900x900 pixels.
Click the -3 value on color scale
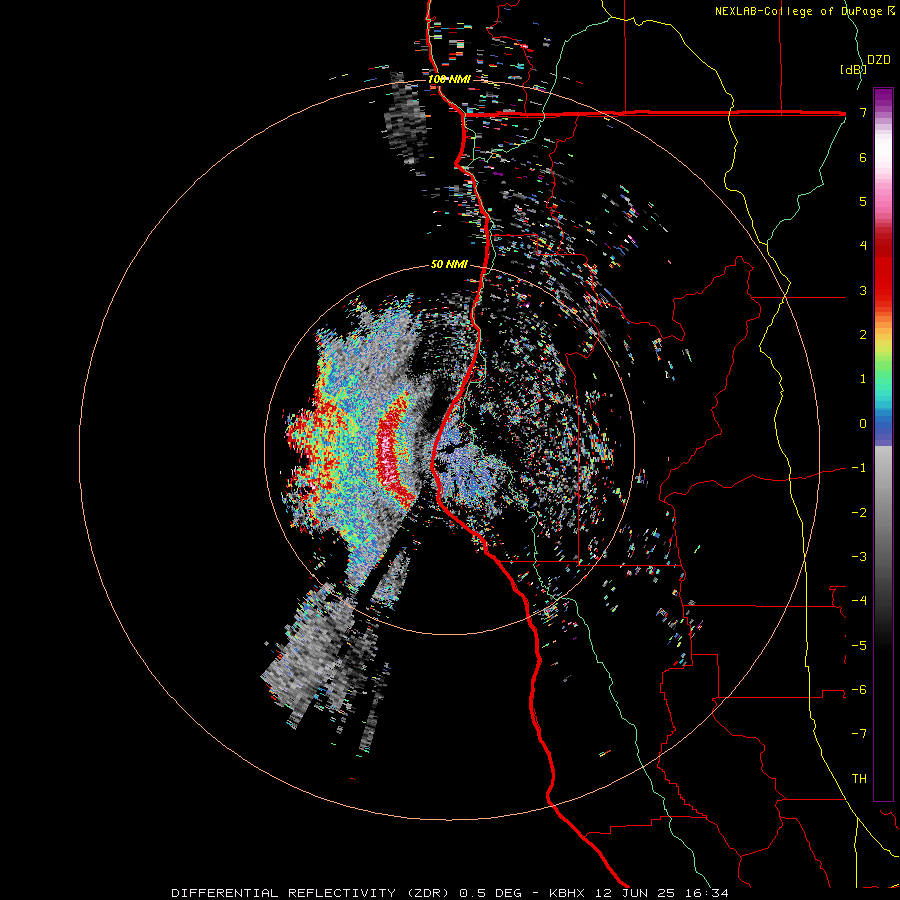click(x=859, y=557)
